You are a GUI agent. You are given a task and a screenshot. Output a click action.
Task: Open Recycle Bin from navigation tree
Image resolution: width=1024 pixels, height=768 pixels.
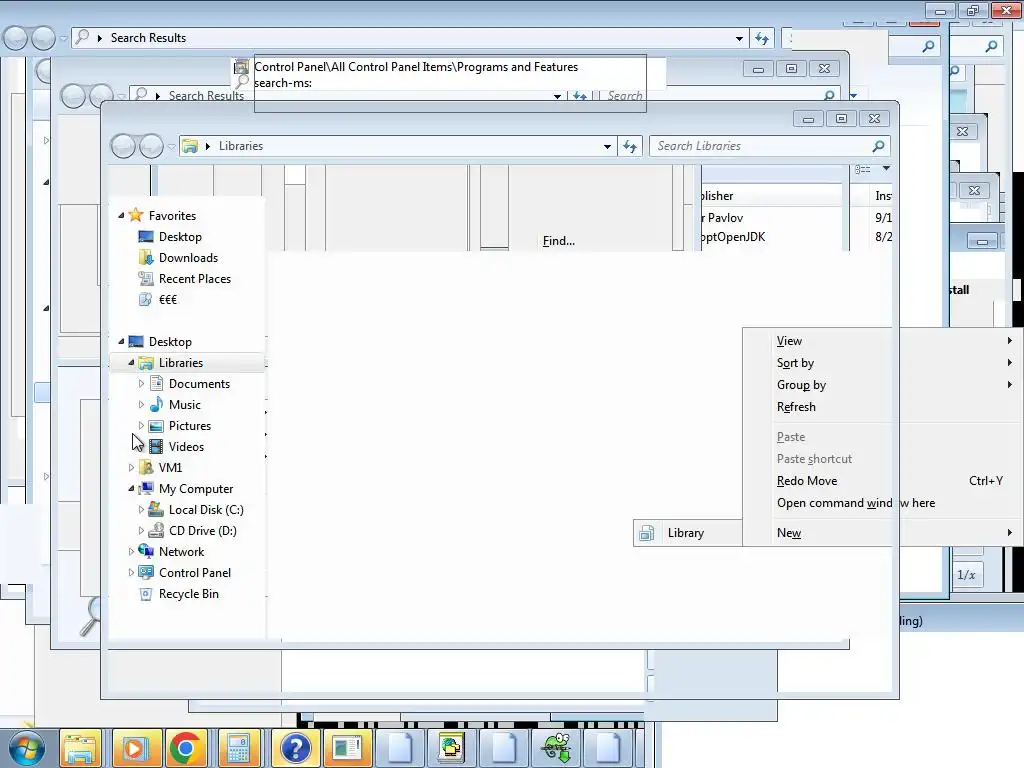pos(188,594)
